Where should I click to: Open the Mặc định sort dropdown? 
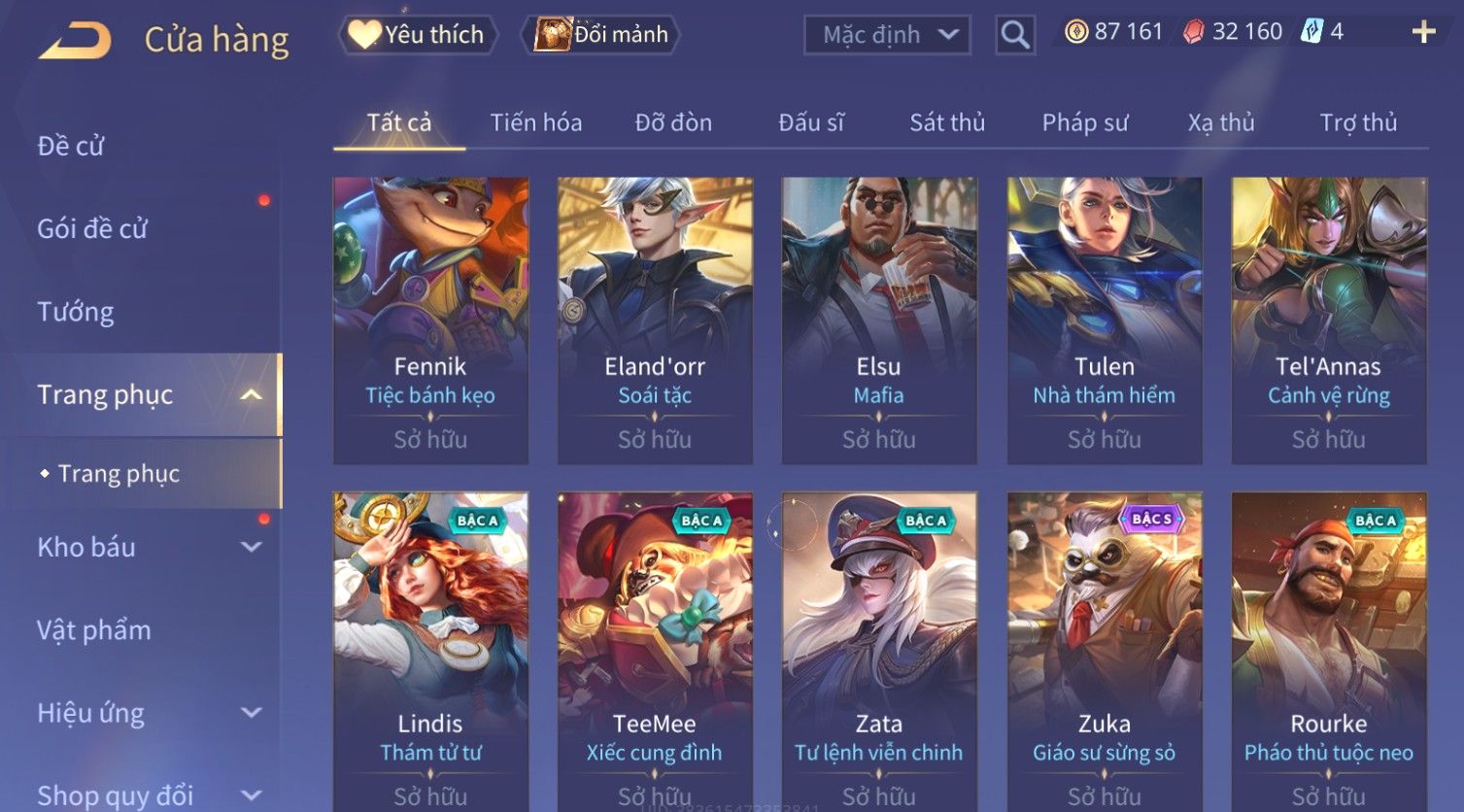(887, 35)
